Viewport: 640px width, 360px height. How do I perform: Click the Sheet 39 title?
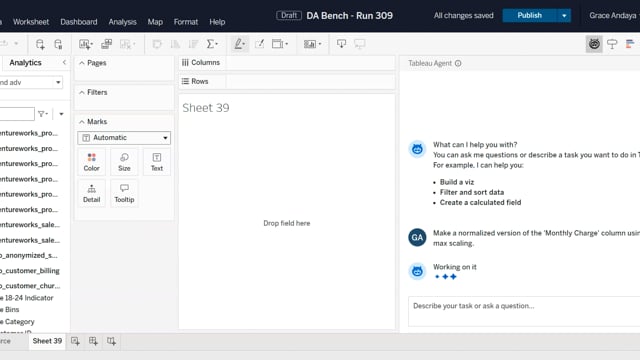206,108
